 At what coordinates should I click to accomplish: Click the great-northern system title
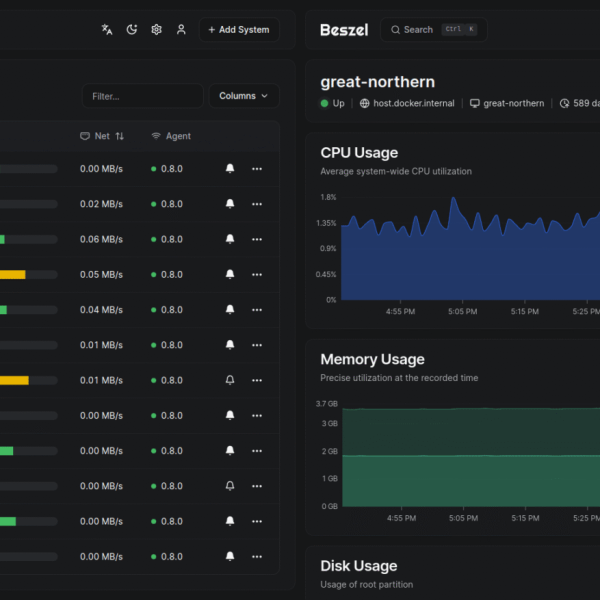tap(378, 82)
